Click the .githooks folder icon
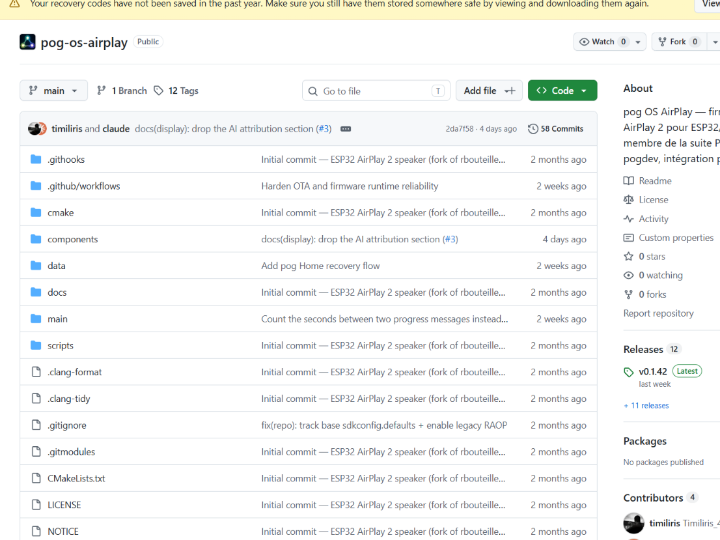 36,159
